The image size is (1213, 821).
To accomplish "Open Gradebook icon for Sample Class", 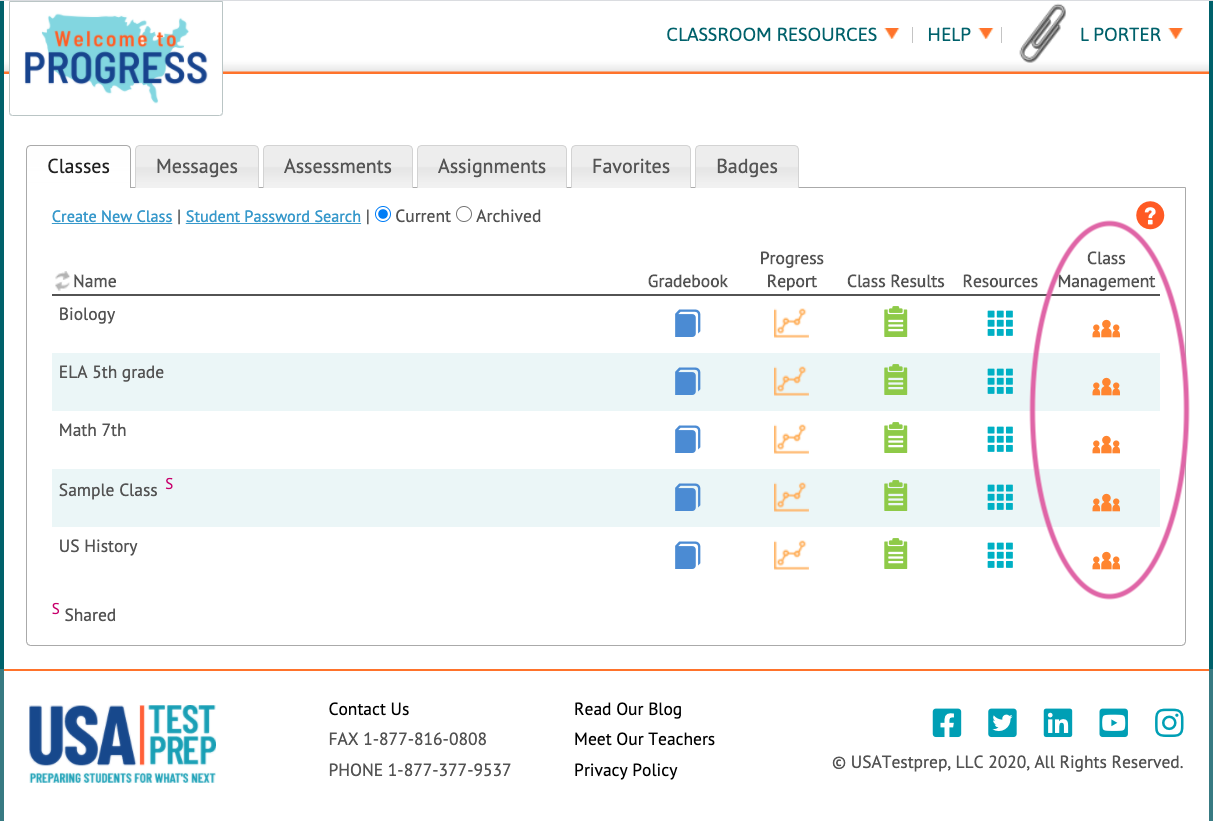I will coord(687,497).
